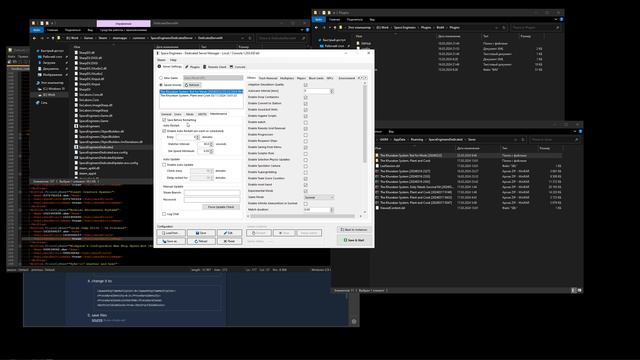Click the Reload configuration button
Screen dimensions: 640x360
201,241
